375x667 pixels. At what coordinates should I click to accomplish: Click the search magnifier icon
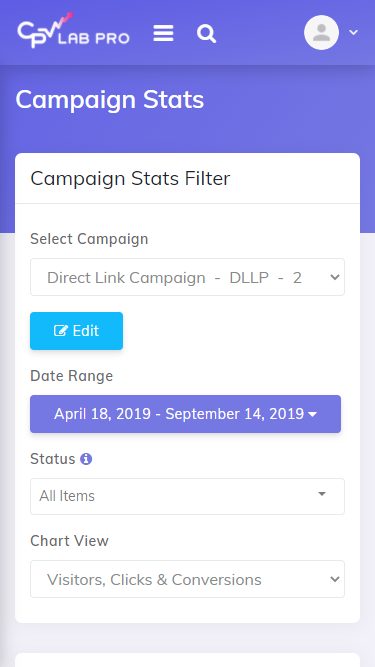207,33
